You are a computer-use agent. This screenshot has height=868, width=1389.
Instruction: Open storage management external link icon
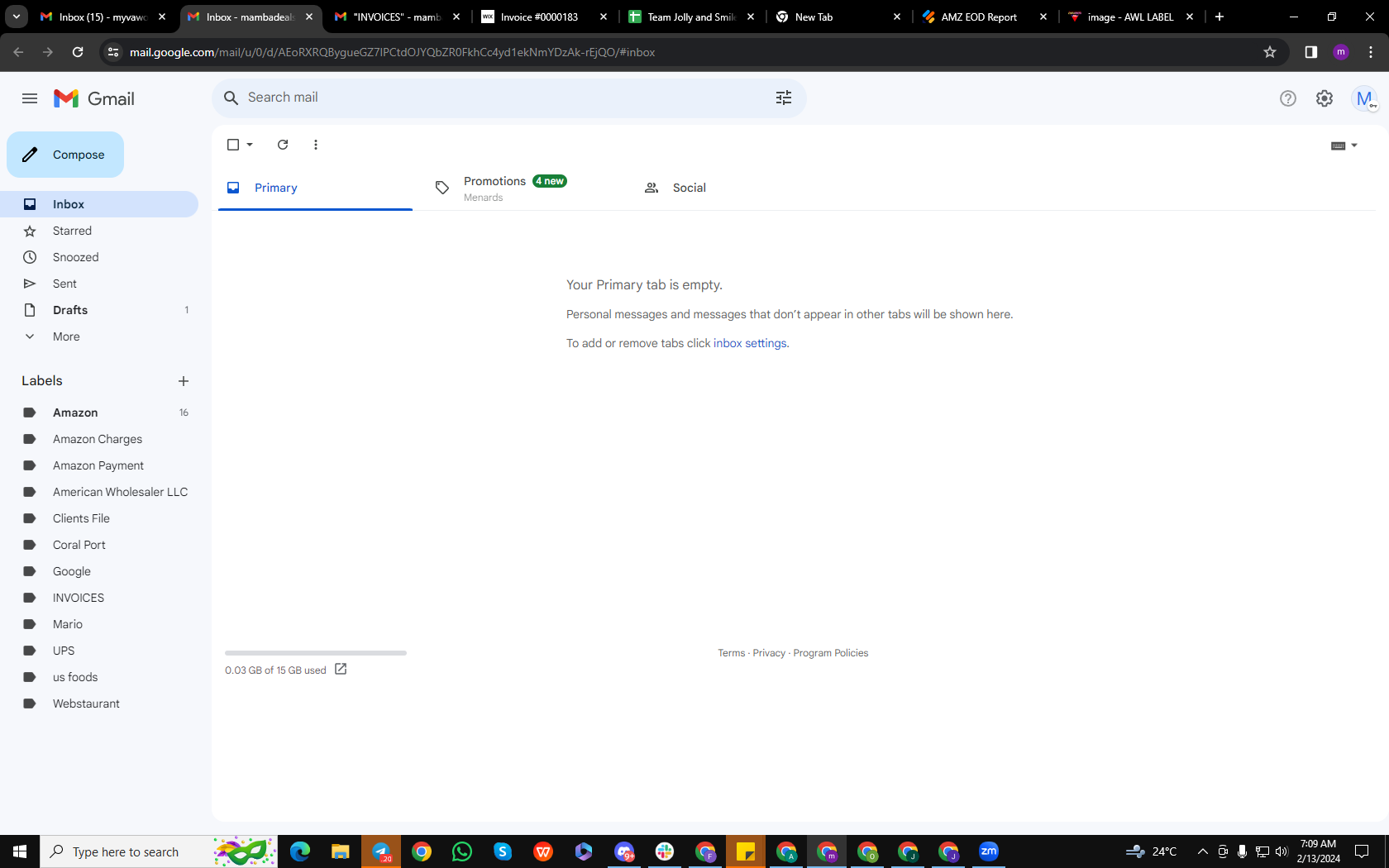coord(341,669)
